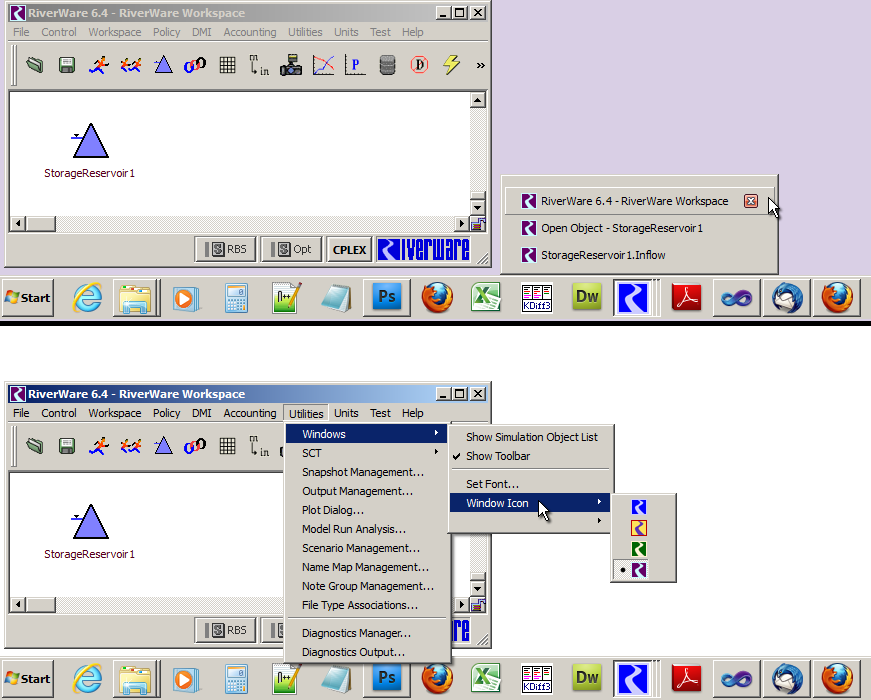
Task: Show hidden toolbar items with the chevron
Action: (480, 66)
